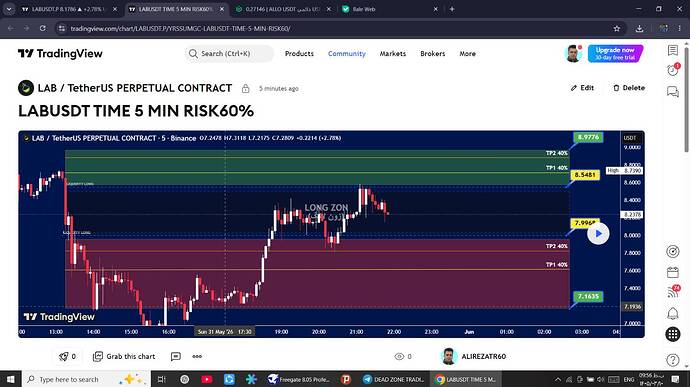The width and height of the screenshot is (690, 387).
Task: Open the Freegate 8.05 taskbar app
Action: tap(299, 379)
